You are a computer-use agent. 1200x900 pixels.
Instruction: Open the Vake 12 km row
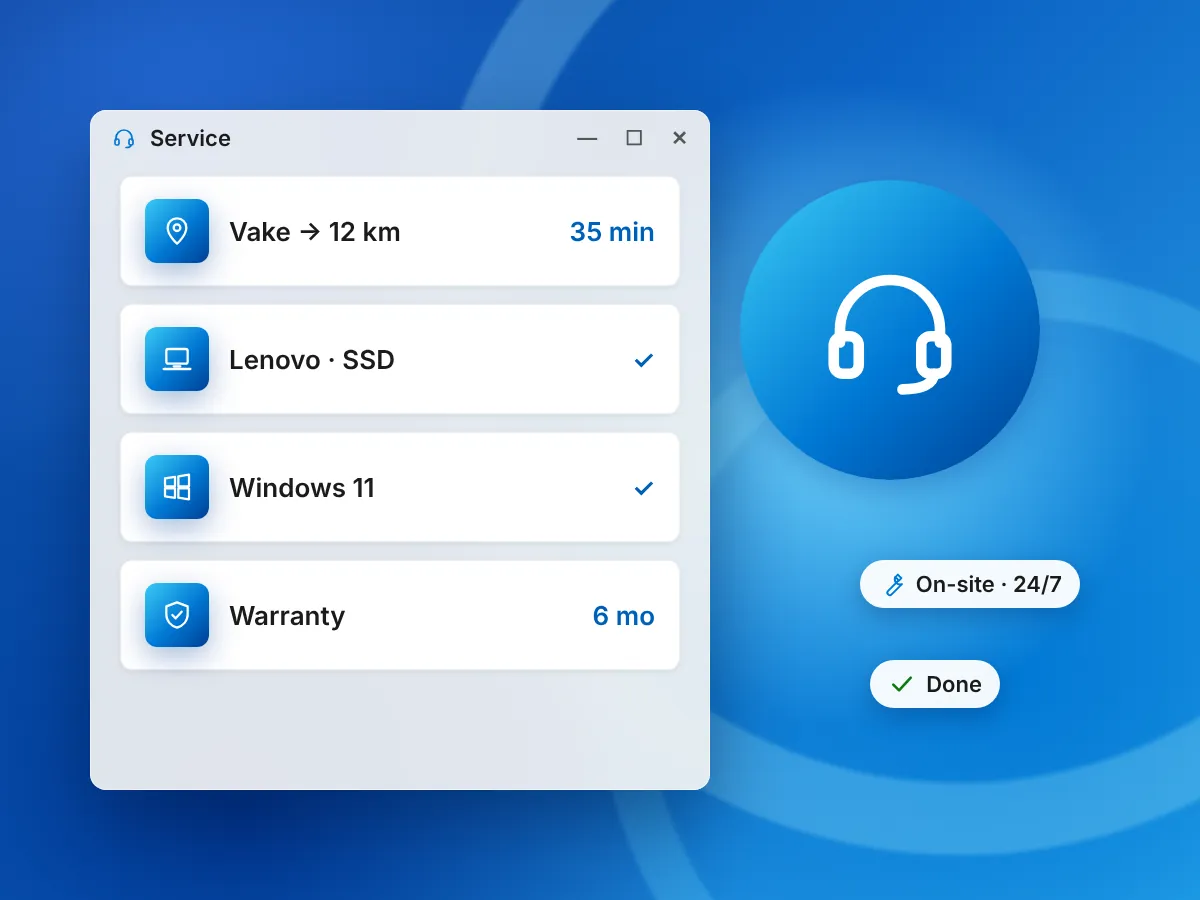[400, 231]
